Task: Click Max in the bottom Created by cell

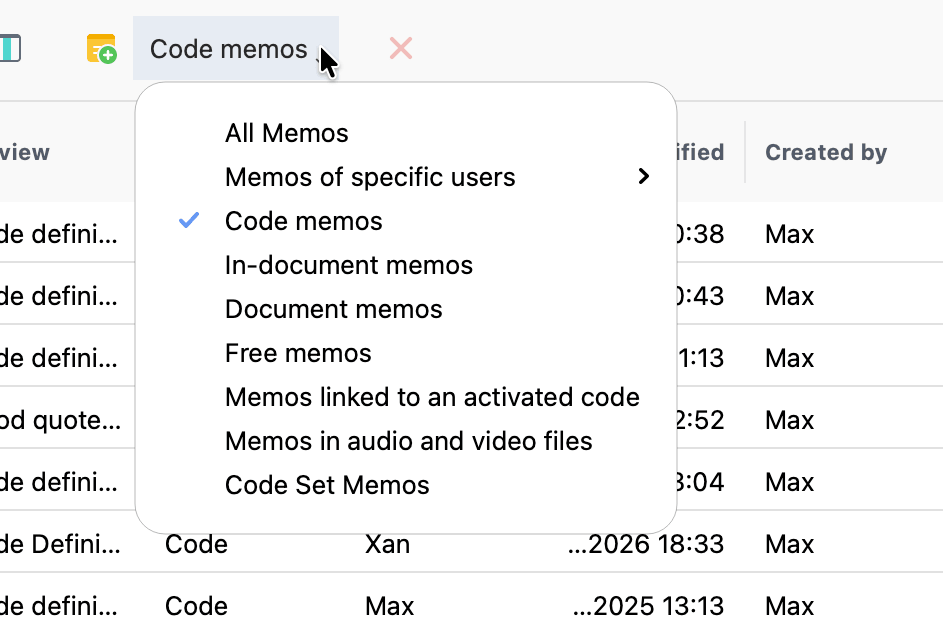Action: 789,605
